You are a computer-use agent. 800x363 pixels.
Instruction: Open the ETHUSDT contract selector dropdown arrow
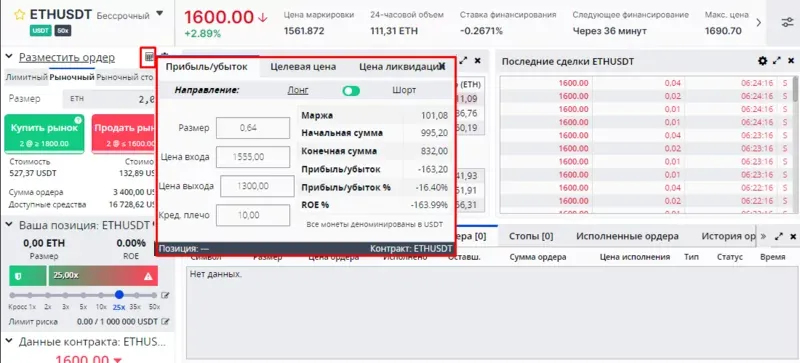point(160,13)
